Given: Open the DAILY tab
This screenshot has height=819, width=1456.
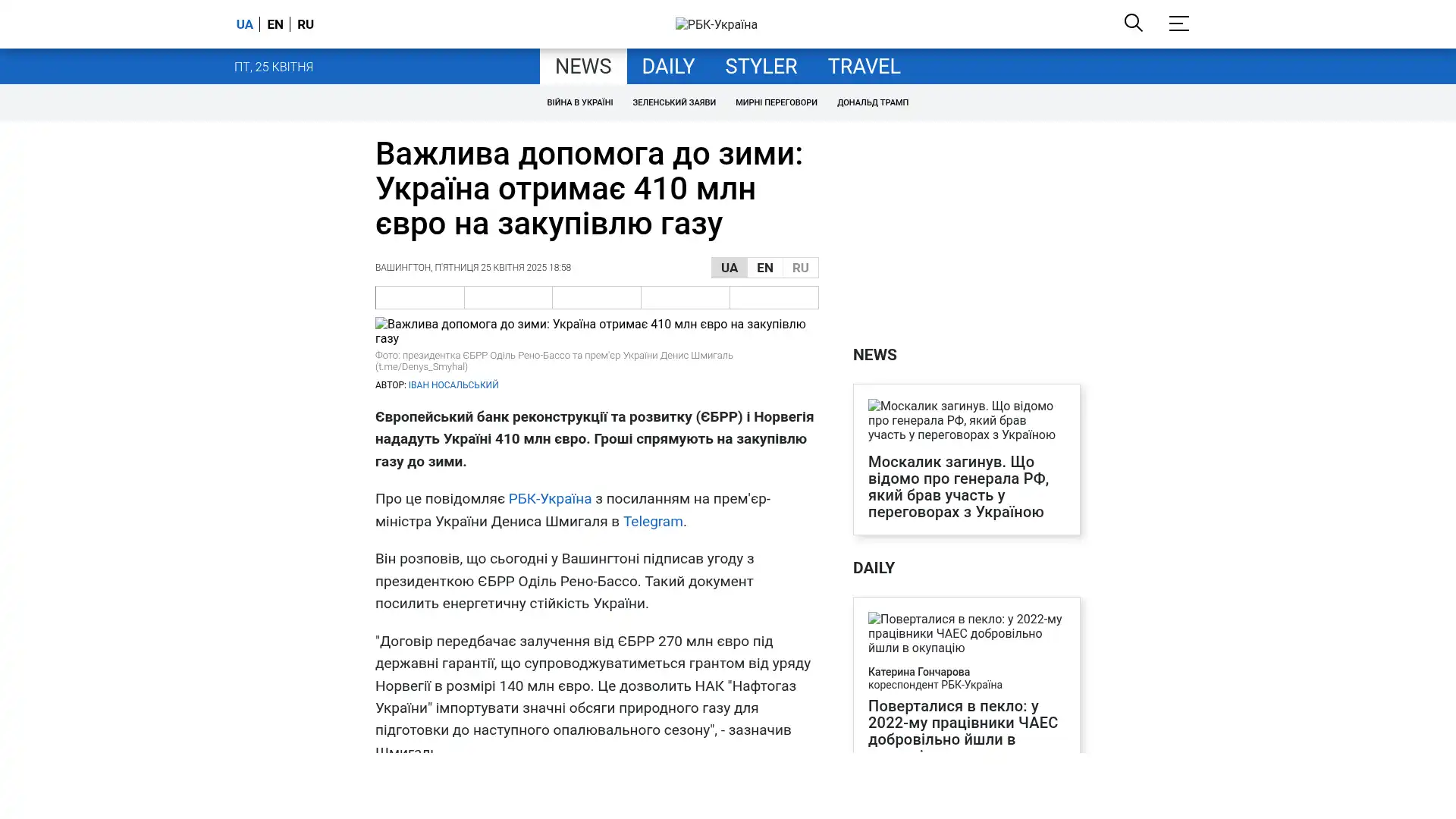Looking at the screenshot, I should click(x=667, y=67).
